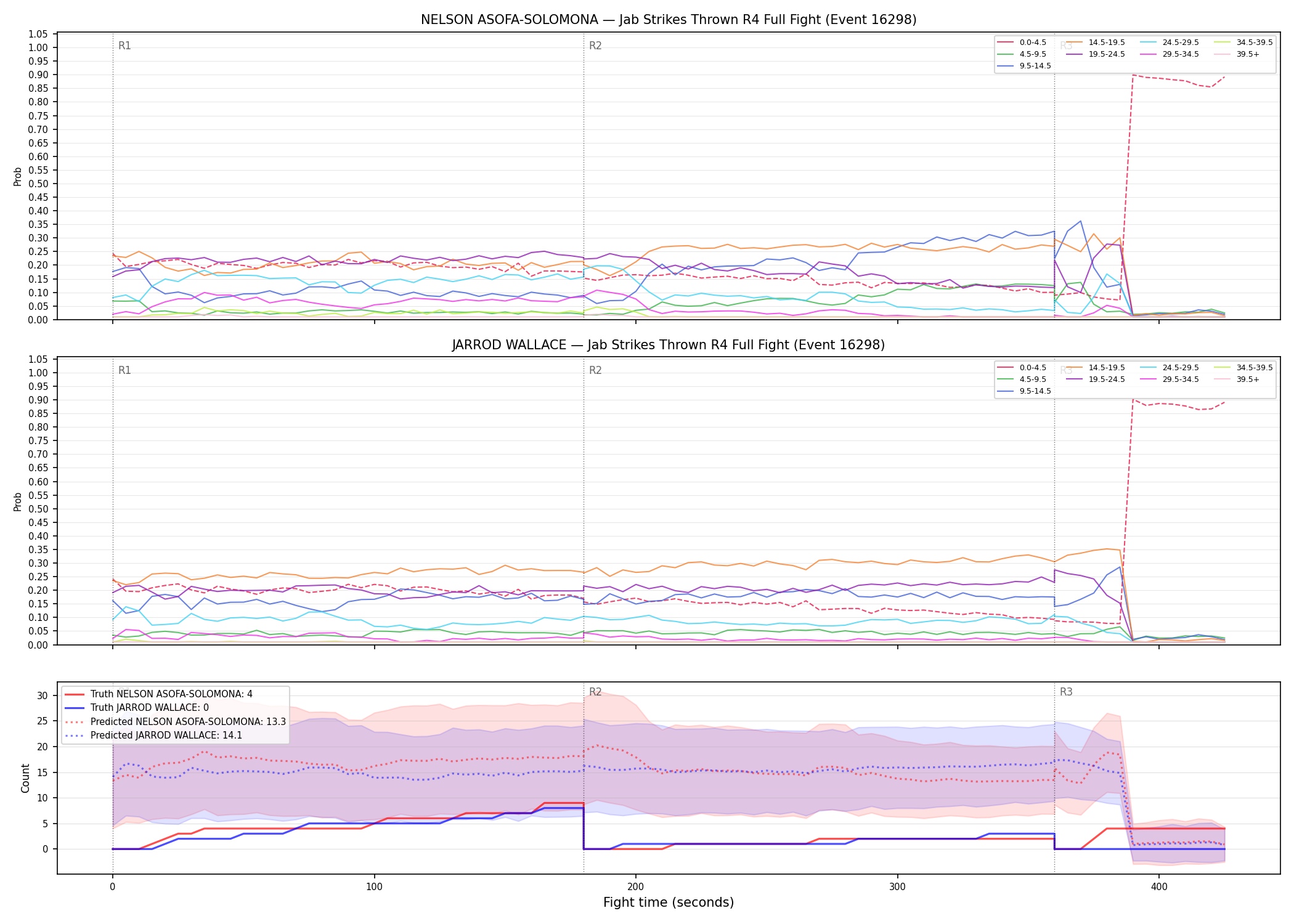The height and width of the screenshot is (924, 1294).
Task: Click the 1.00 y-tick in Wallace chart
Action: point(38,373)
